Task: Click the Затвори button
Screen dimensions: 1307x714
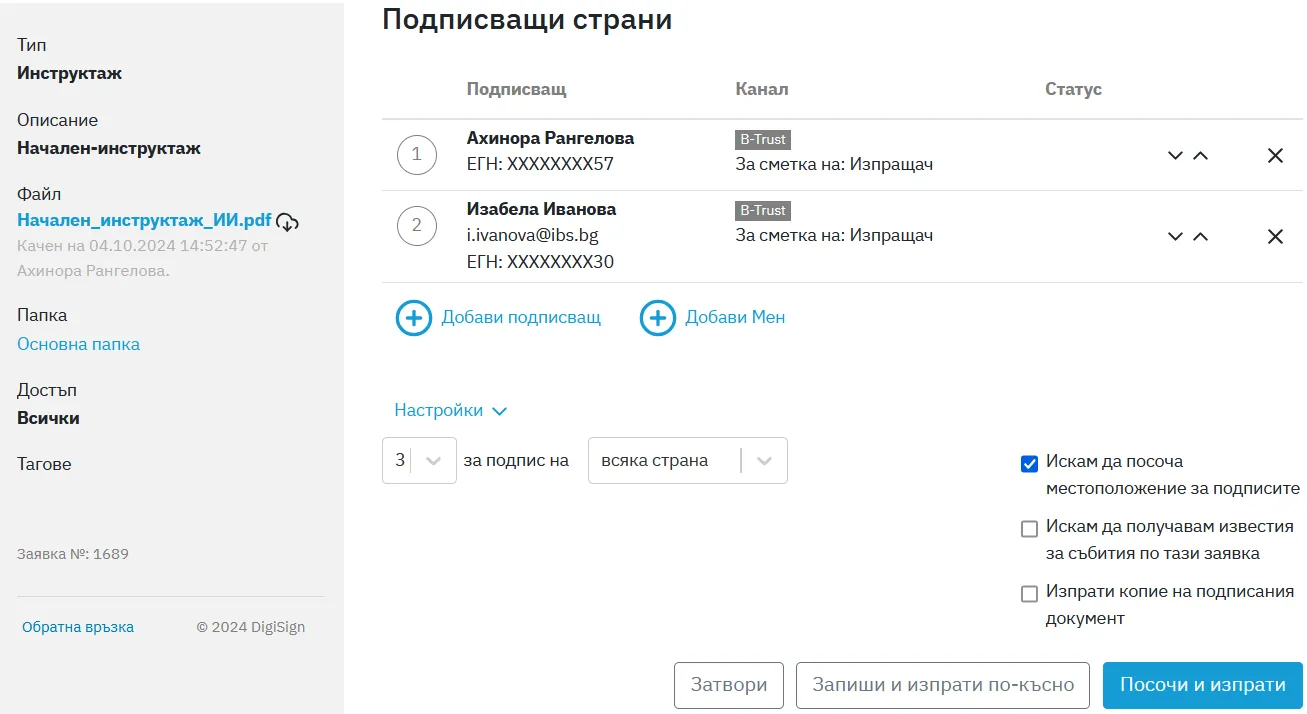Action: click(x=729, y=685)
